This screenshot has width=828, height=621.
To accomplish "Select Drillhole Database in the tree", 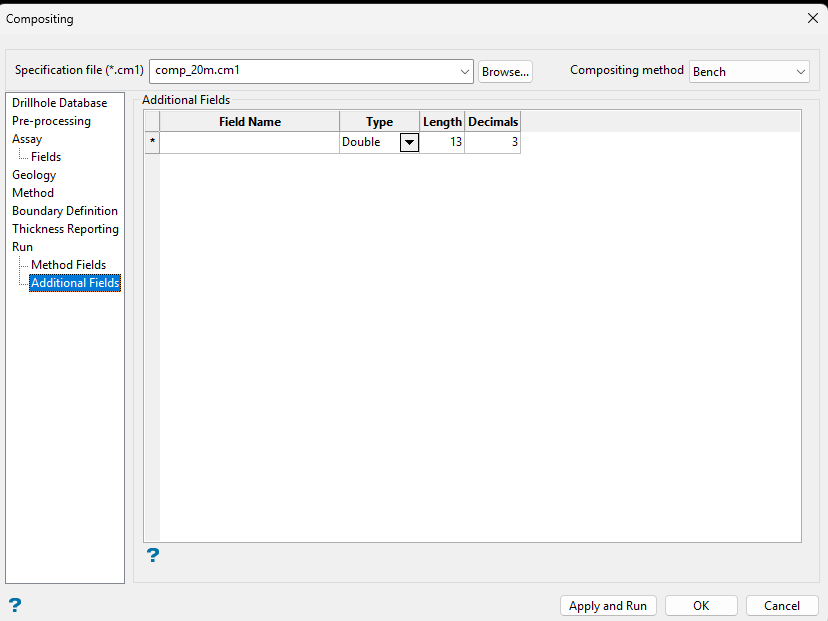I will tap(60, 103).
